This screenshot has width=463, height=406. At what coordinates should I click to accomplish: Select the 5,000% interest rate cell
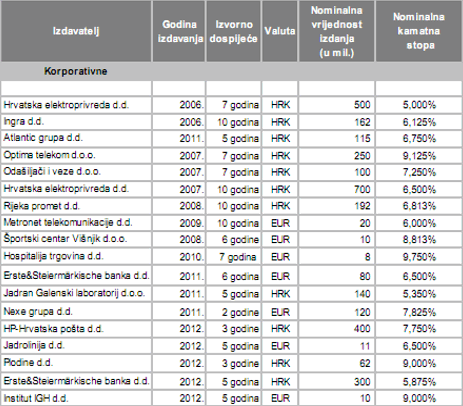pyautogui.click(x=419, y=105)
